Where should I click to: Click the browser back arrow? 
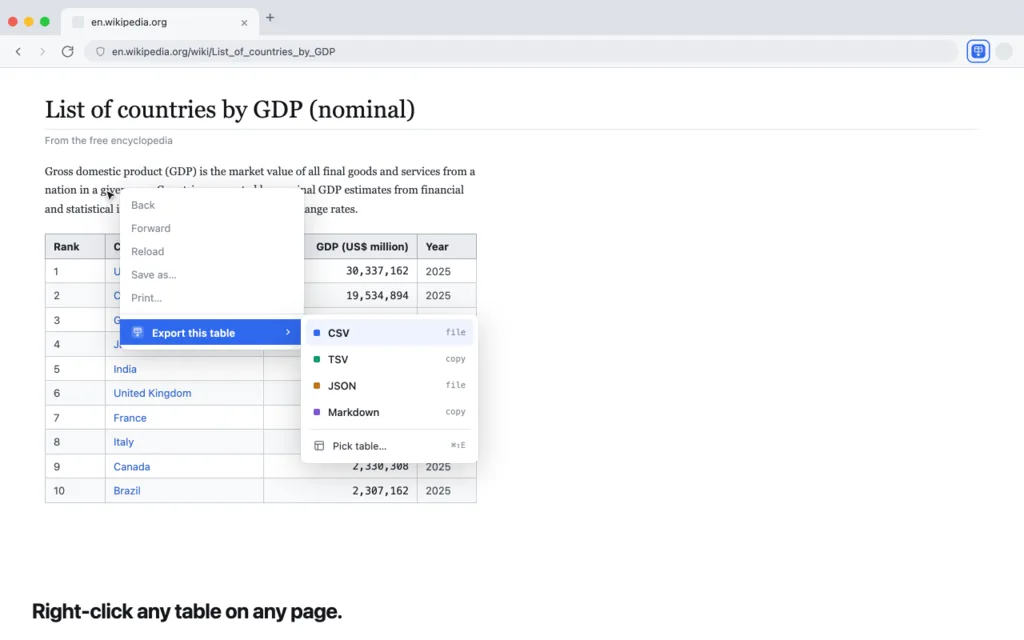point(18,52)
